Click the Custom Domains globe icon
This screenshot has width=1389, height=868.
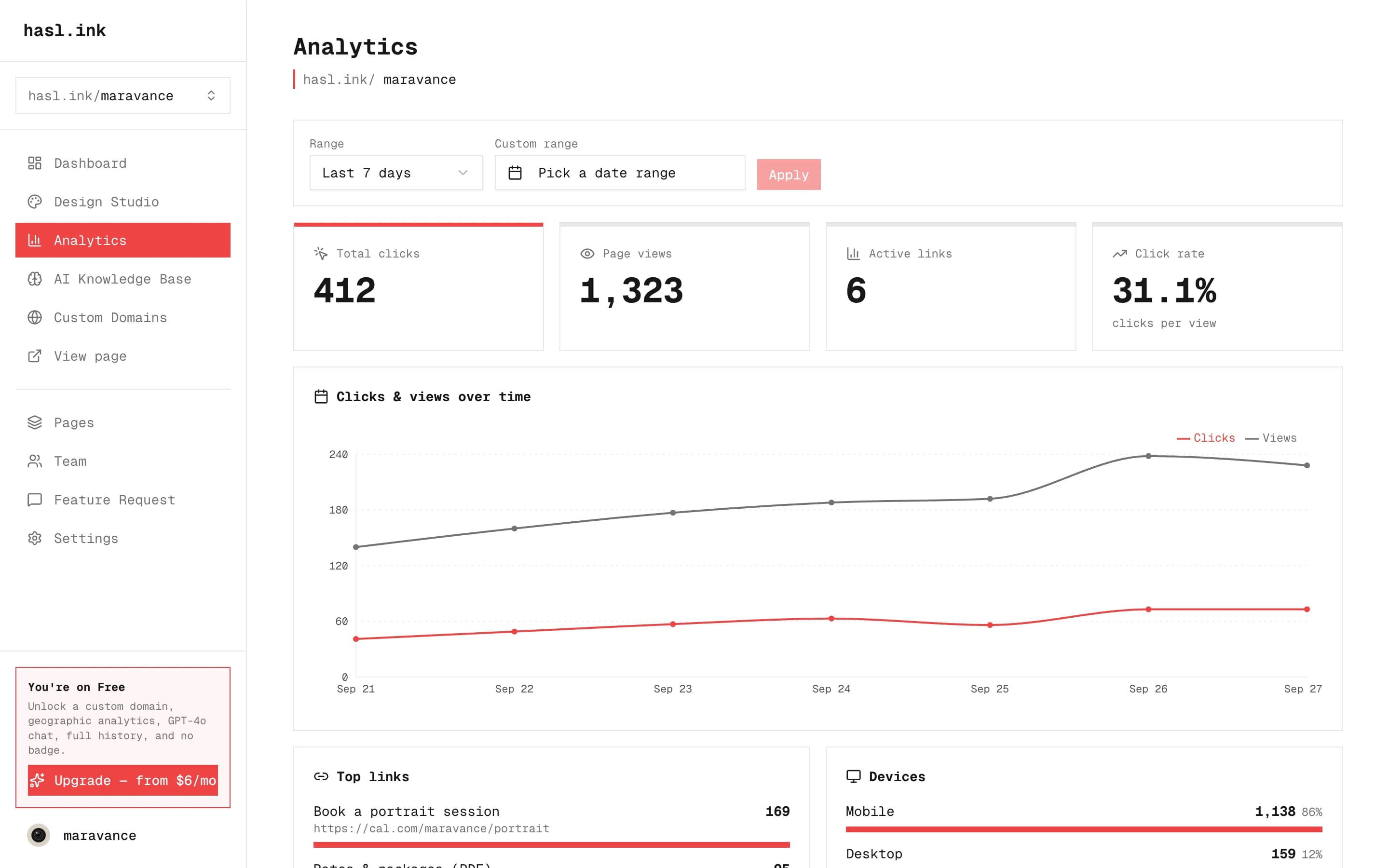(x=34, y=317)
